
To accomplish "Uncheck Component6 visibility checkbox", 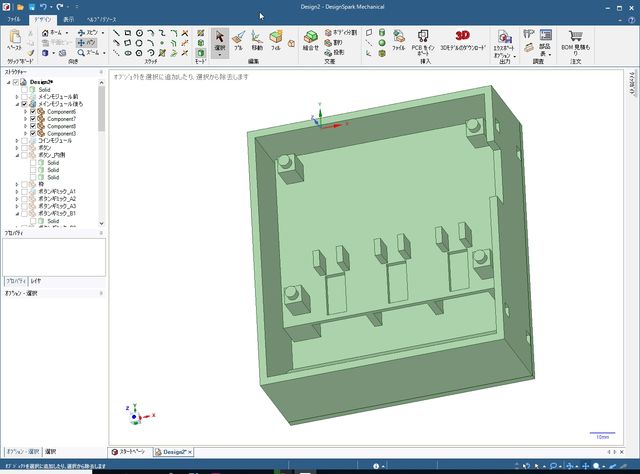I will pos(33,111).
